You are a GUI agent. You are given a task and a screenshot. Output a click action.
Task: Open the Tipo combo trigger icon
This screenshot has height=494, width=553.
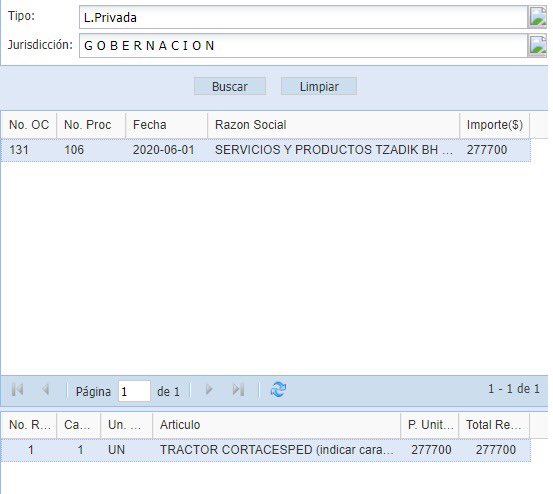[x=537, y=17]
